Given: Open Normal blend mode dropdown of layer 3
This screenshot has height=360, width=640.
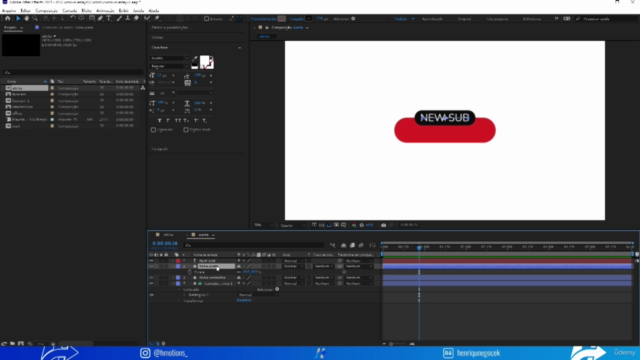Looking at the screenshot, I should coord(293,278).
